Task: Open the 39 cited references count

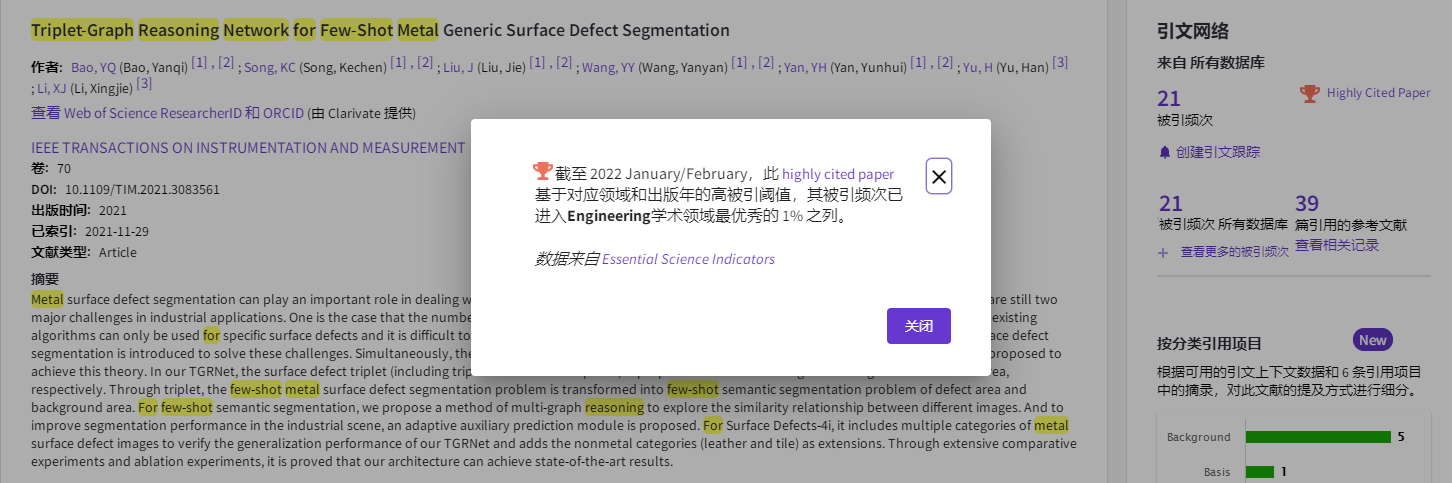Action: coord(1307,204)
